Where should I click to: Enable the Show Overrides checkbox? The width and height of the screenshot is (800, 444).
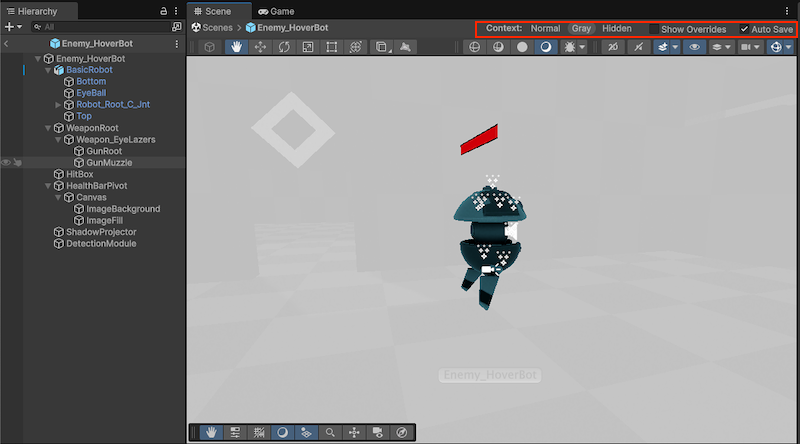point(654,29)
